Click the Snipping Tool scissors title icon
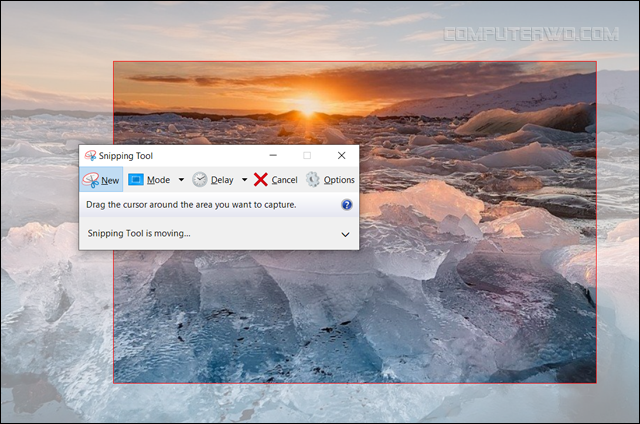Screen dimensions: 640x424 coord(90,155)
